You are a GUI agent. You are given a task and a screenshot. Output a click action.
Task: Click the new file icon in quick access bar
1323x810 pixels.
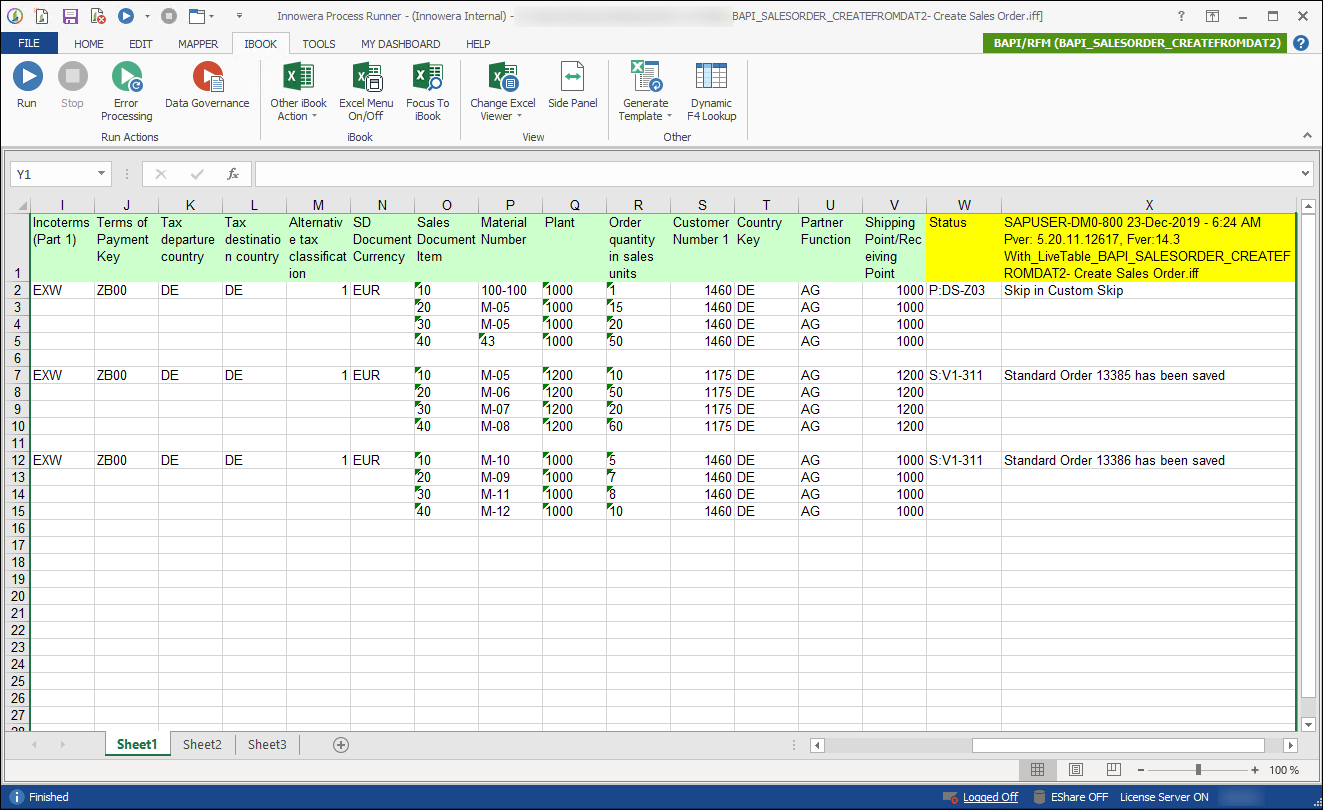(x=42, y=16)
